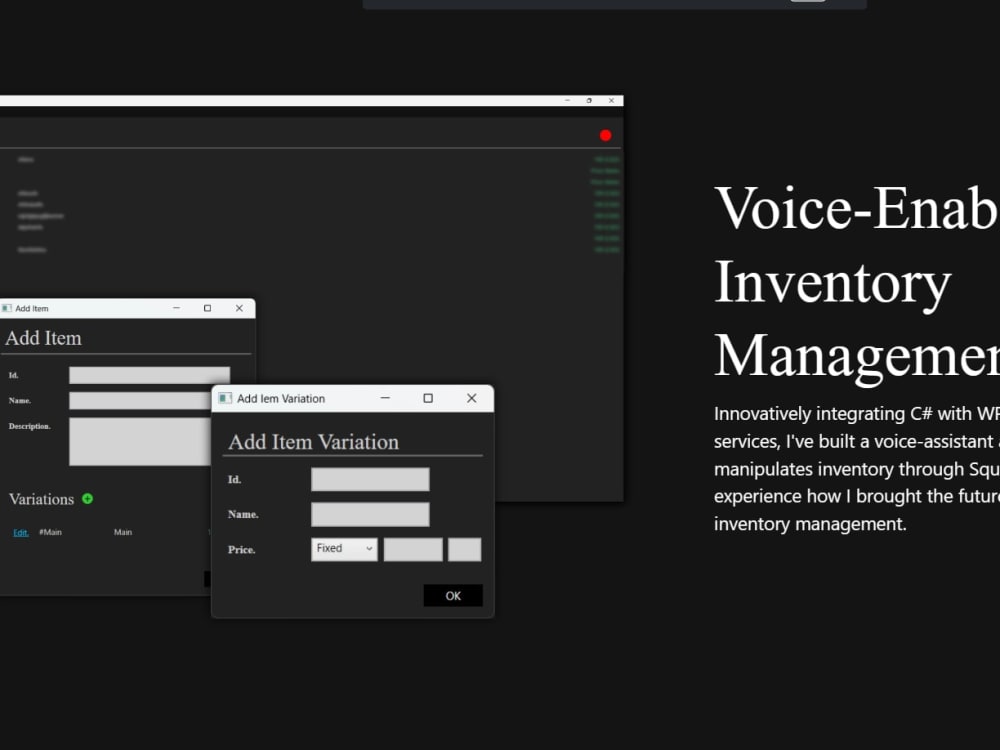This screenshot has width=1000, height=750.
Task: Click the Variations heading text
Action: 41,499
